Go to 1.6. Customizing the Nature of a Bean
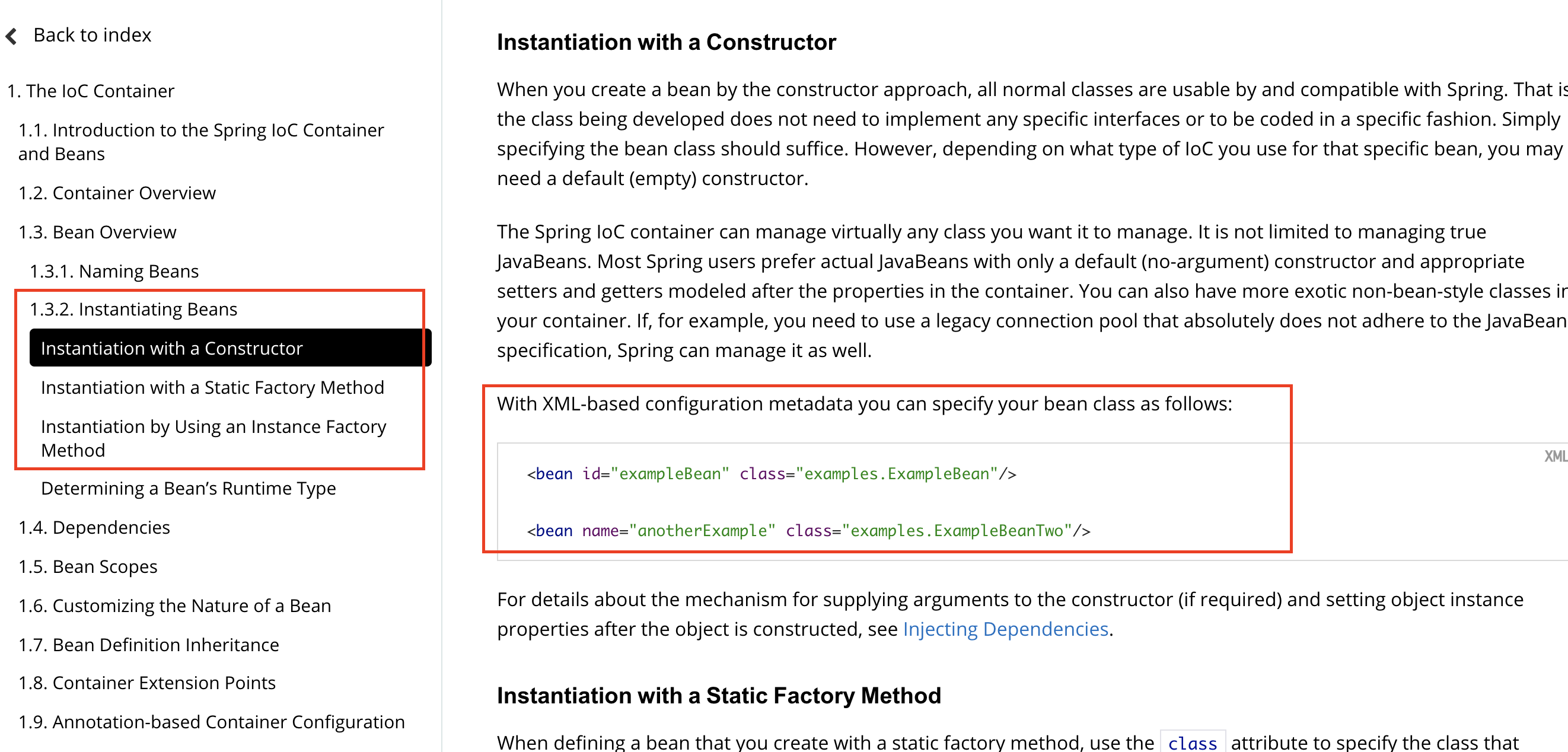The height and width of the screenshot is (752, 1568). click(x=174, y=606)
